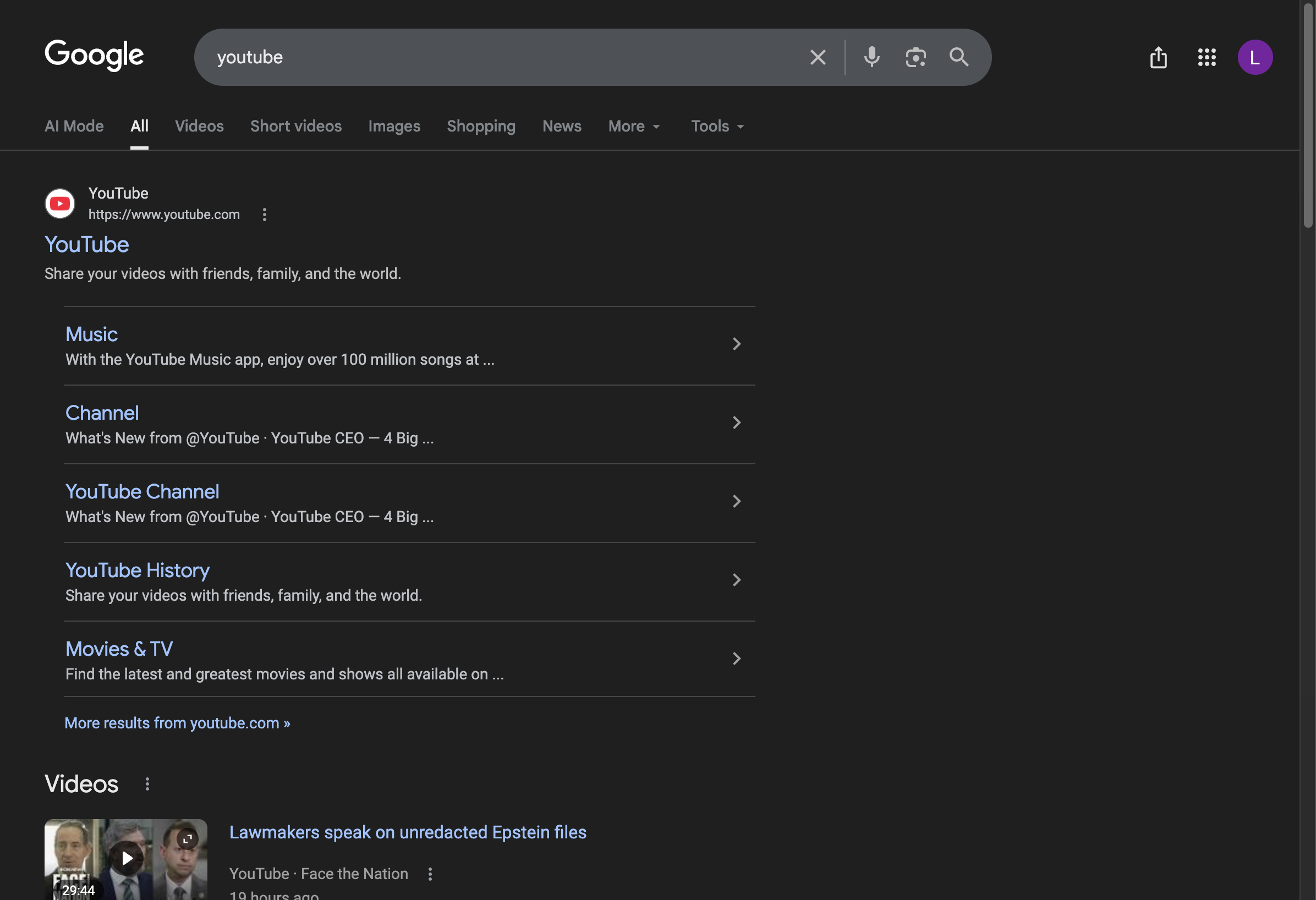Expand the More search filters dropdown
1316x900 pixels.
coord(634,127)
